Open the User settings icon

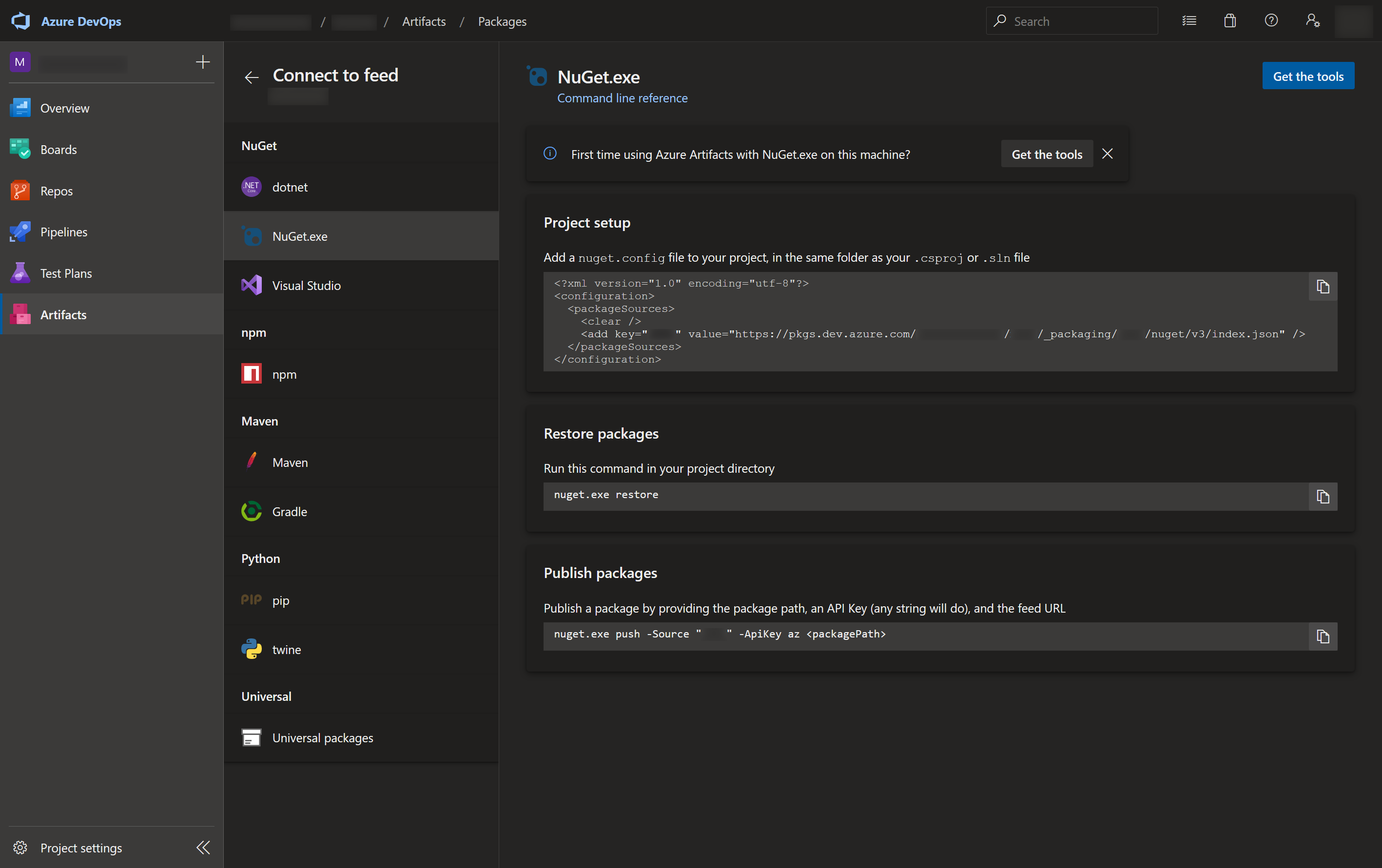point(1313,21)
